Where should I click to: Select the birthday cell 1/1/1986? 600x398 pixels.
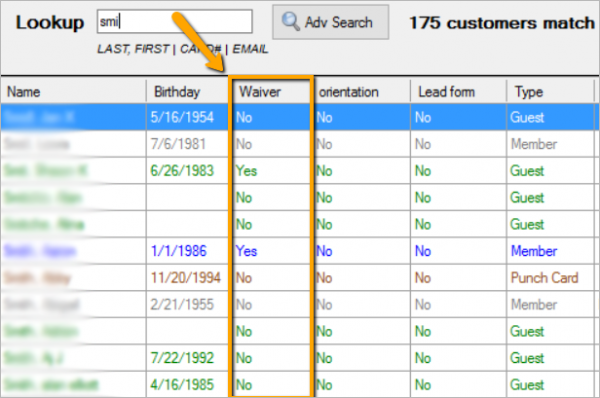tap(179, 251)
